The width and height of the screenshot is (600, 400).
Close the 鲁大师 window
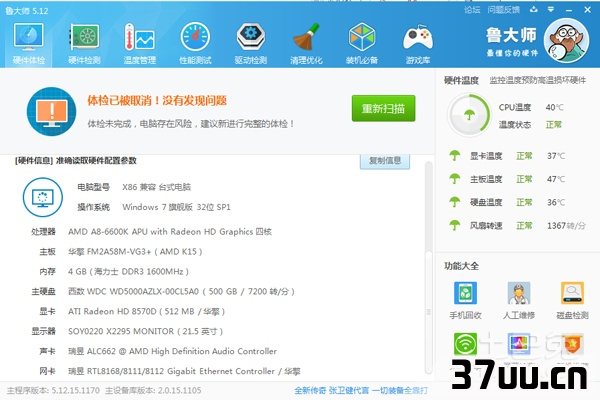pyautogui.click(x=588, y=10)
